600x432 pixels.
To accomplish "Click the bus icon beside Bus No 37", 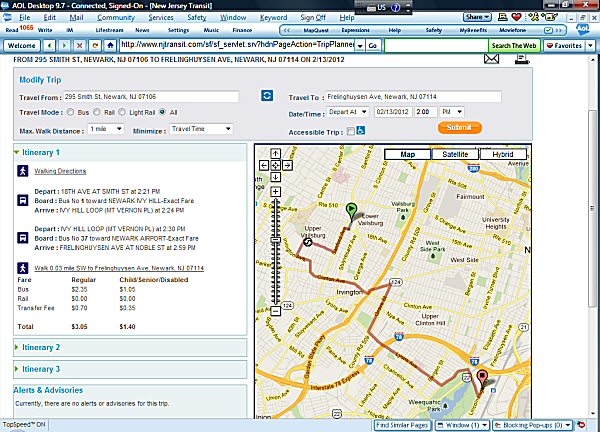I will 23,238.
